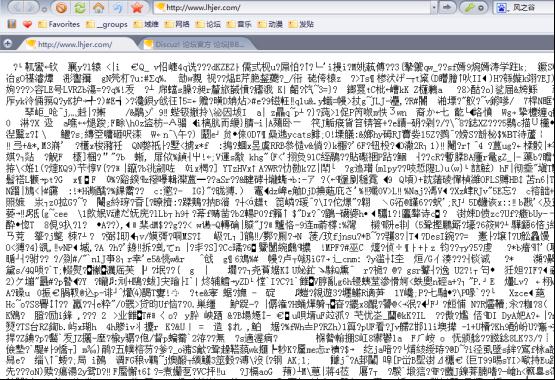
Task: Open the Favorites folder
Action: (59, 24)
